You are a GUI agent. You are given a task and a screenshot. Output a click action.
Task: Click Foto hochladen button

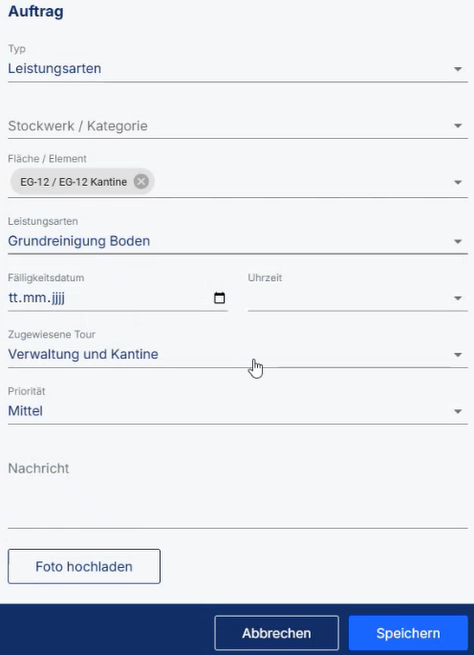pos(84,566)
